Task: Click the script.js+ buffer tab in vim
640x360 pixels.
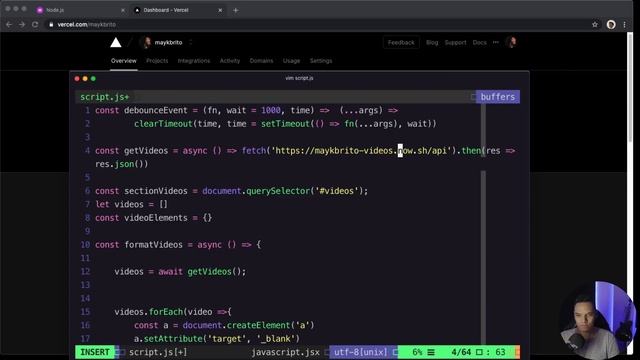Action: [x=105, y=97]
